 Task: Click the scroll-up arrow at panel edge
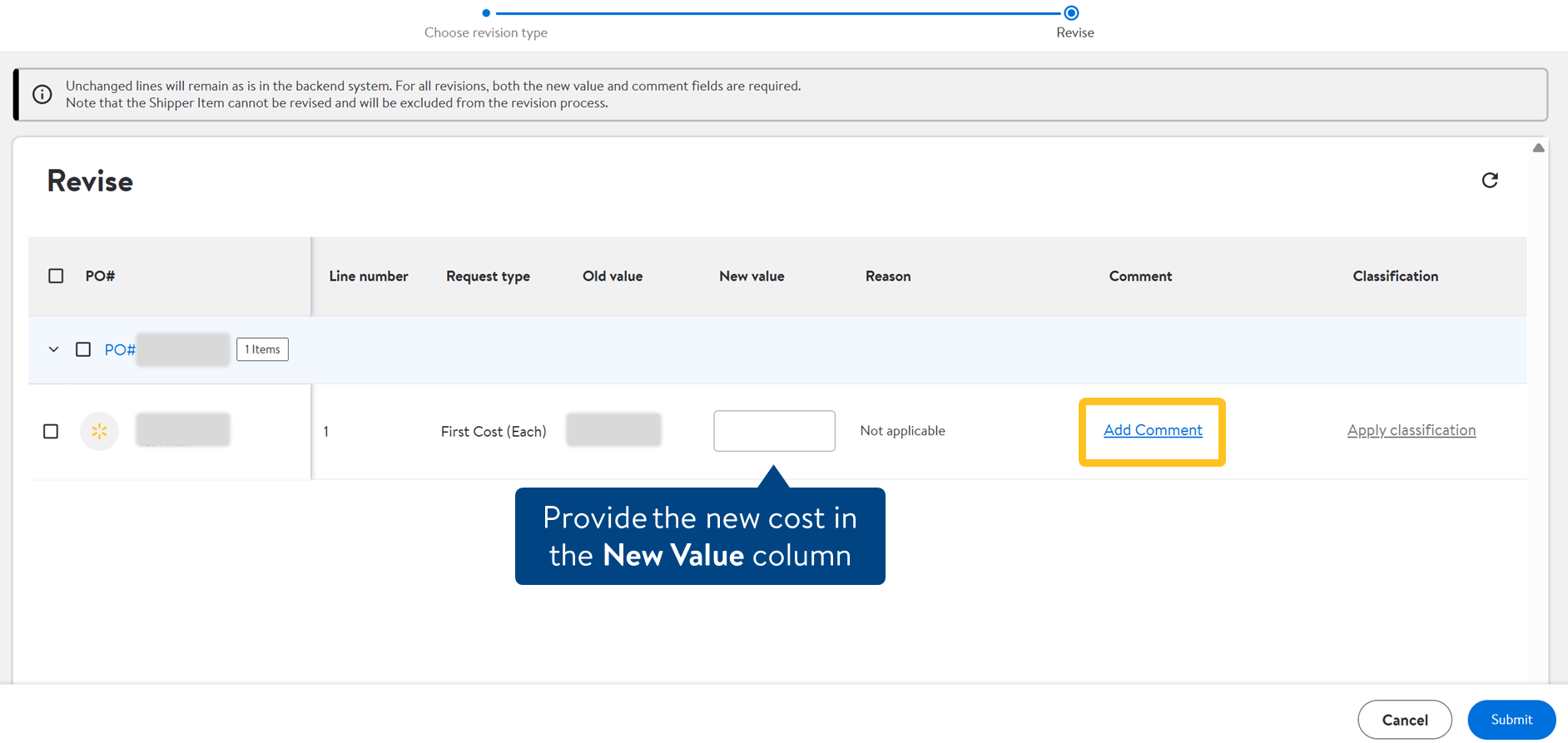(1538, 148)
